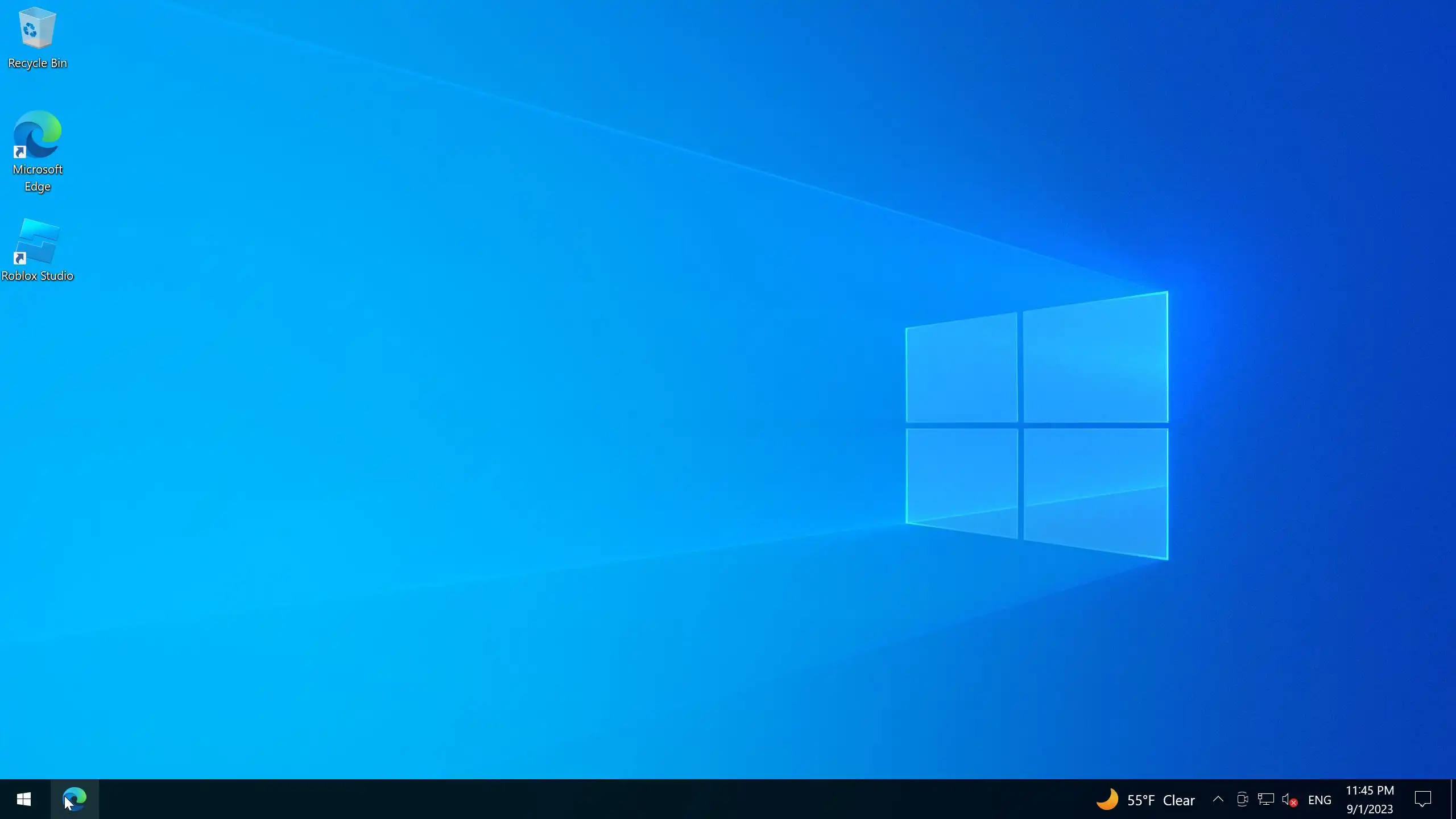Select the Roblox Studio shortcut icon

click(x=37, y=242)
